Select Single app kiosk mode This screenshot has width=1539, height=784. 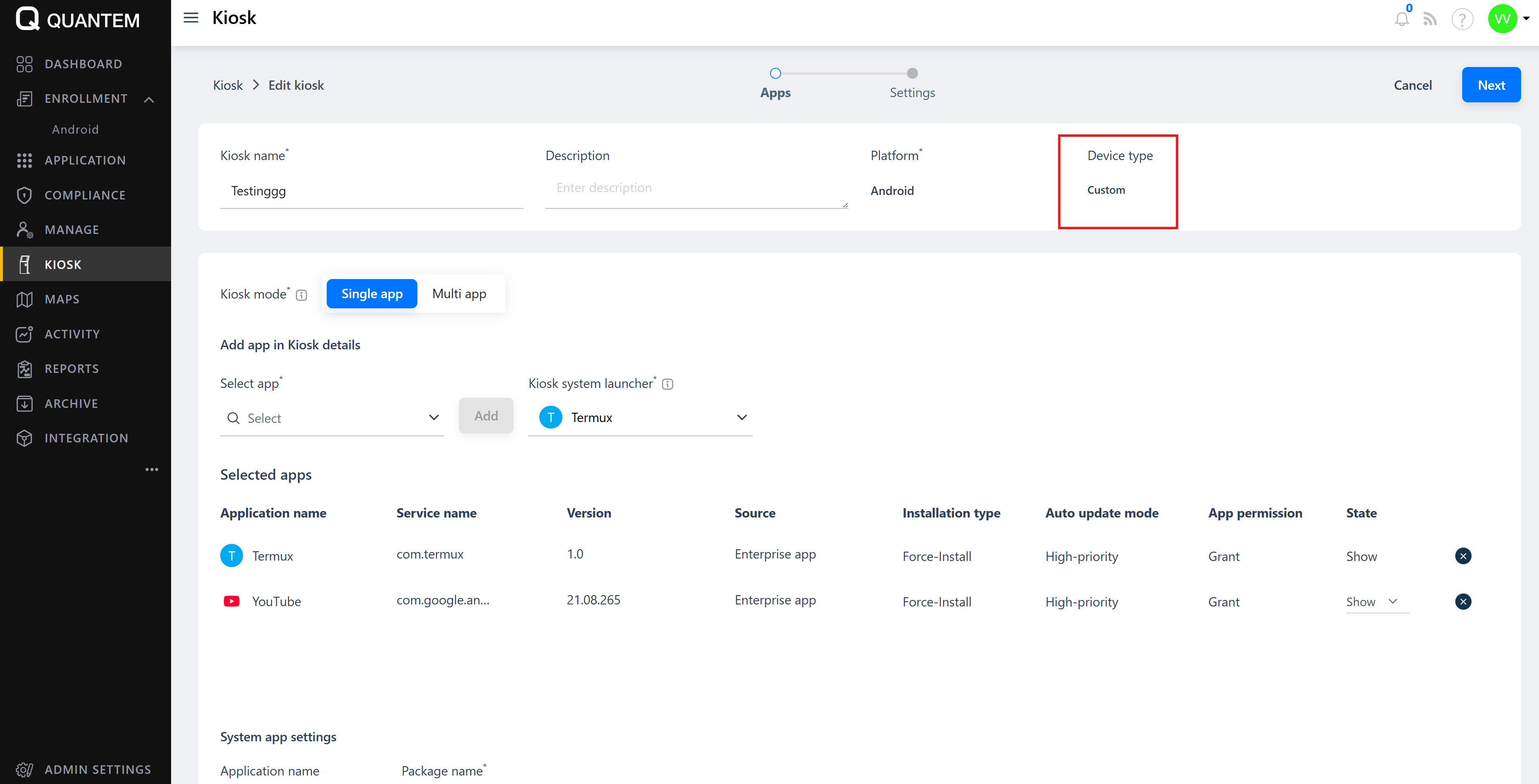click(x=371, y=294)
